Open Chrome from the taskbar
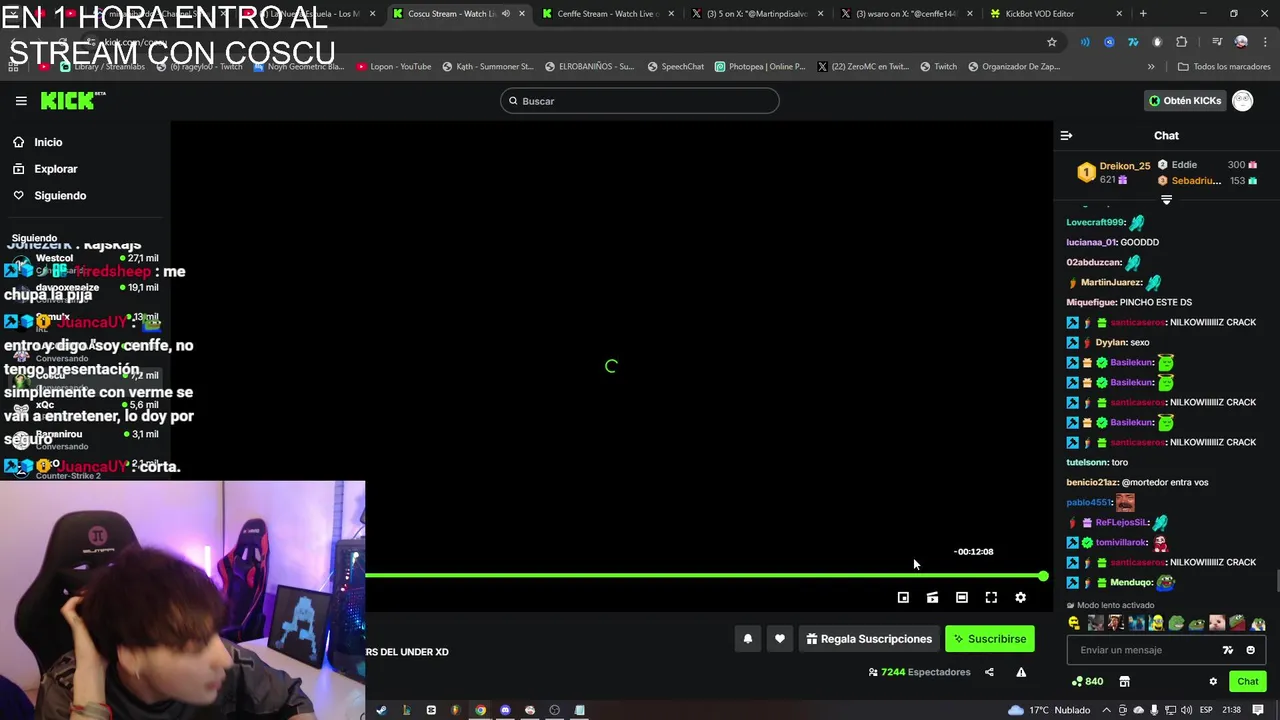The width and height of the screenshot is (1280, 720). tap(480, 710)
